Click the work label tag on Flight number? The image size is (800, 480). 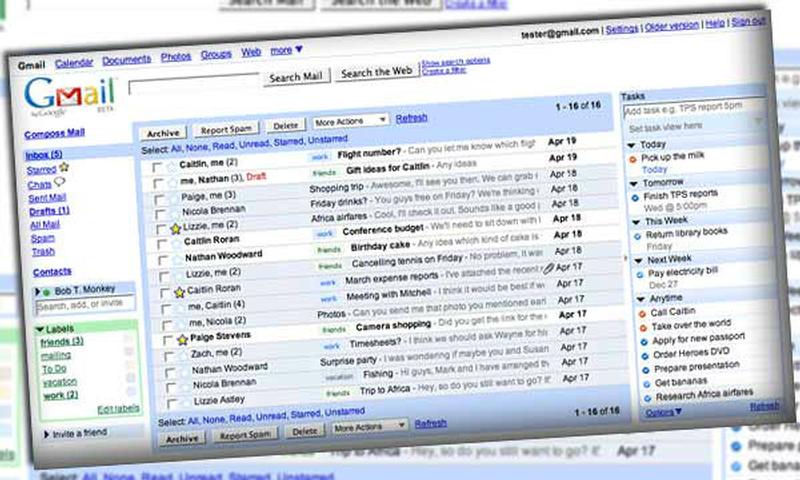click(320, 157)
